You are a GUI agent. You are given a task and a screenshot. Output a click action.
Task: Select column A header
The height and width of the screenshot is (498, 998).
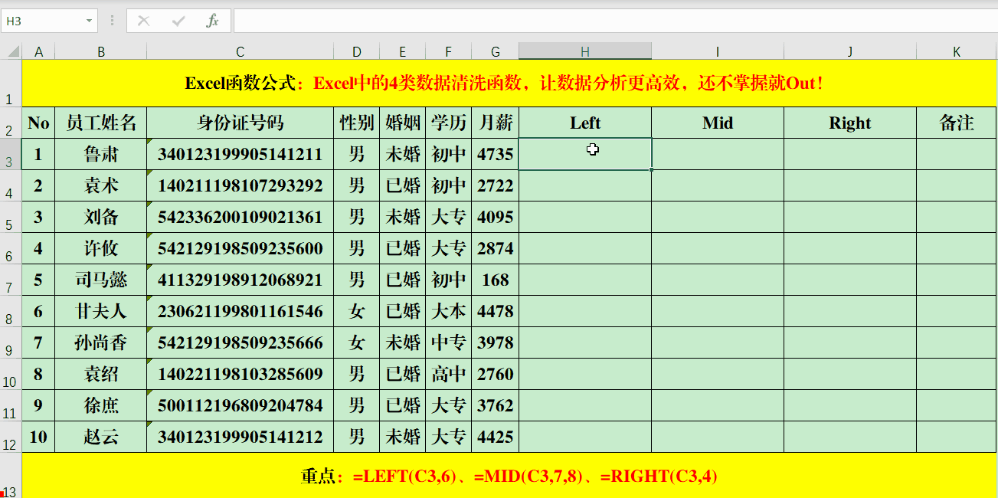[38, 52]
